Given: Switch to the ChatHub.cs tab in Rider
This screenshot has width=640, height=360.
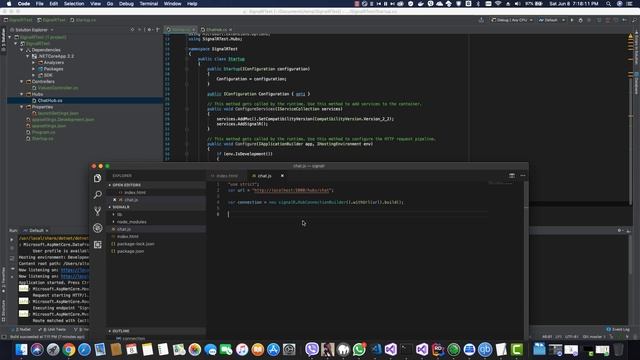Looking at the screenshot, I should coord(216,30).
